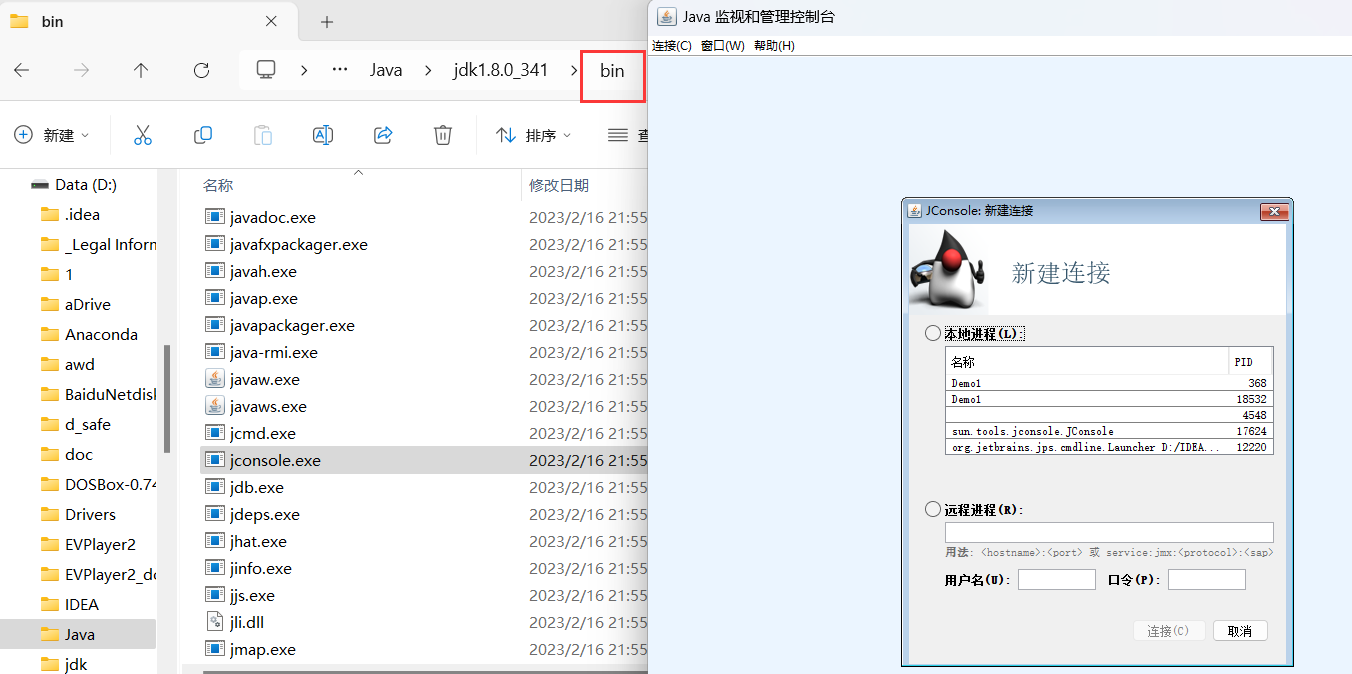Select the 本地进程(L) radio button
1352x674 pixels.
(x=932, y=333)
